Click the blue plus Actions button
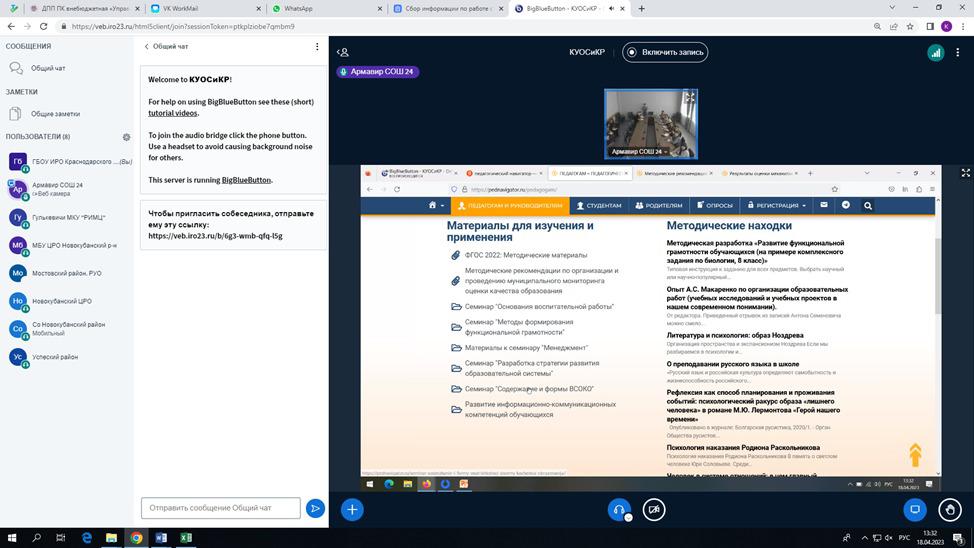The image size is (974, 548). click(352, 509)
